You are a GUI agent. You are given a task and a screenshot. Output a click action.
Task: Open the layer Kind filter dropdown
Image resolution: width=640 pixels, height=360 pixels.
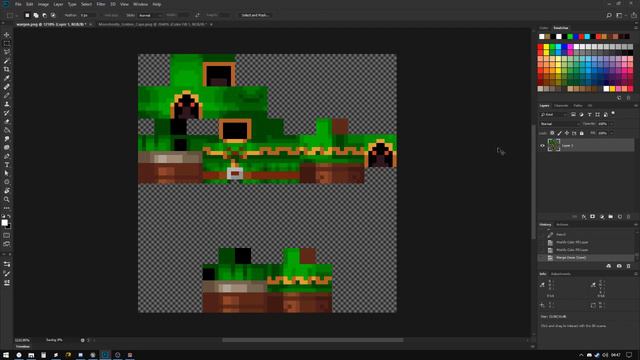tap(553, 115)
